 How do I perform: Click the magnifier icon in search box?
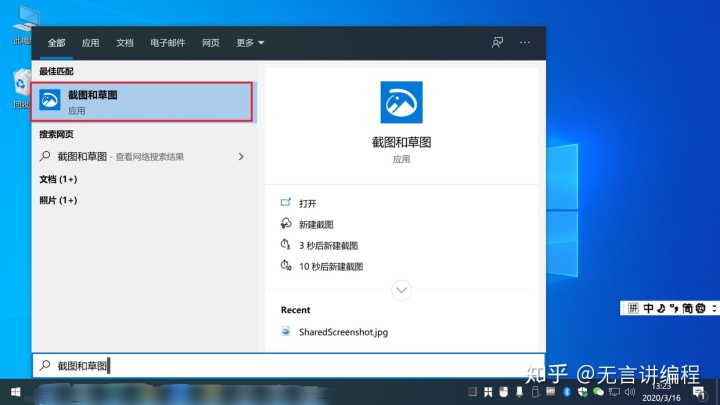[45, 366]
